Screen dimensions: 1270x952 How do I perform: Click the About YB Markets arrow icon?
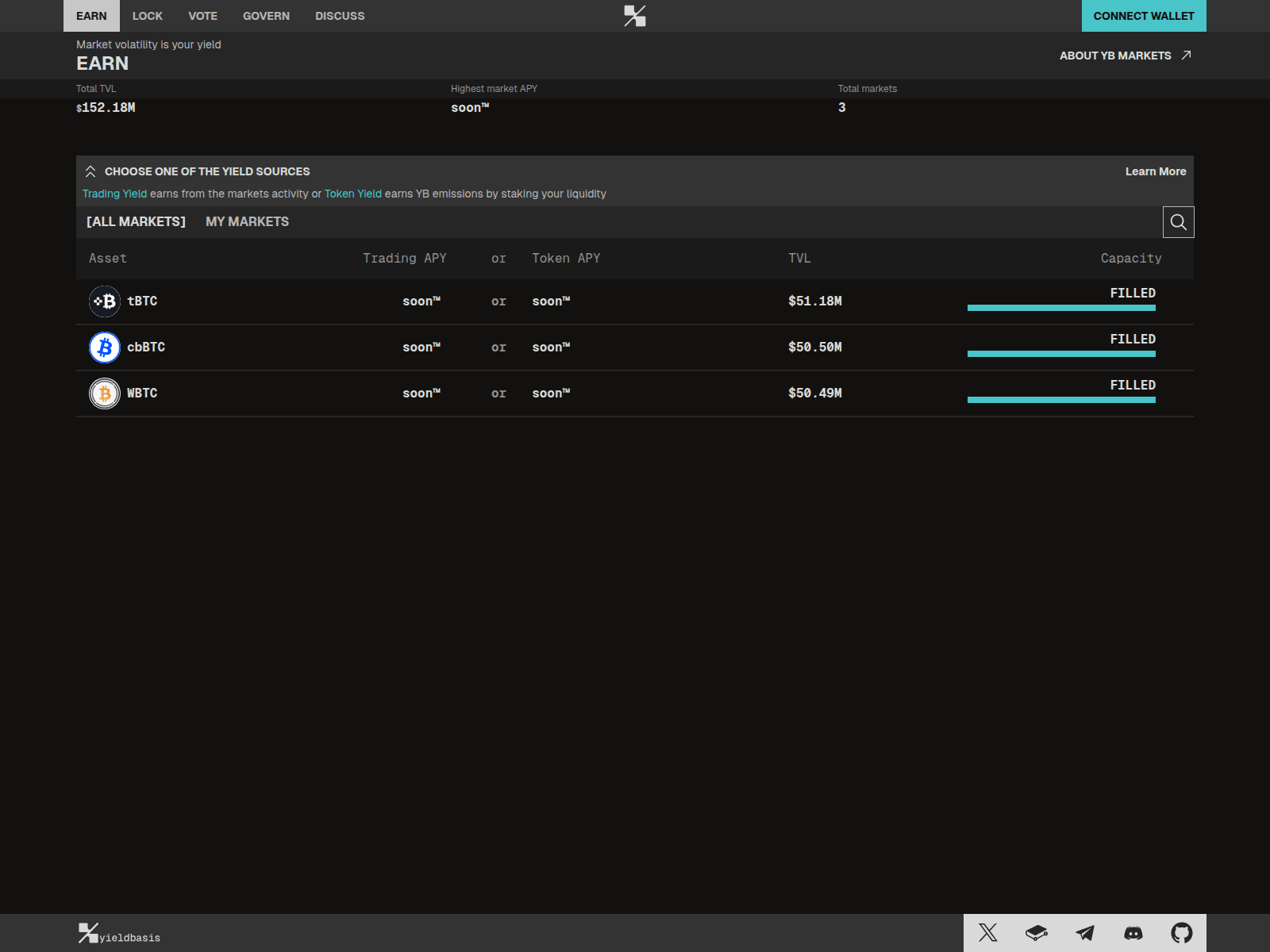[1186, 55]
